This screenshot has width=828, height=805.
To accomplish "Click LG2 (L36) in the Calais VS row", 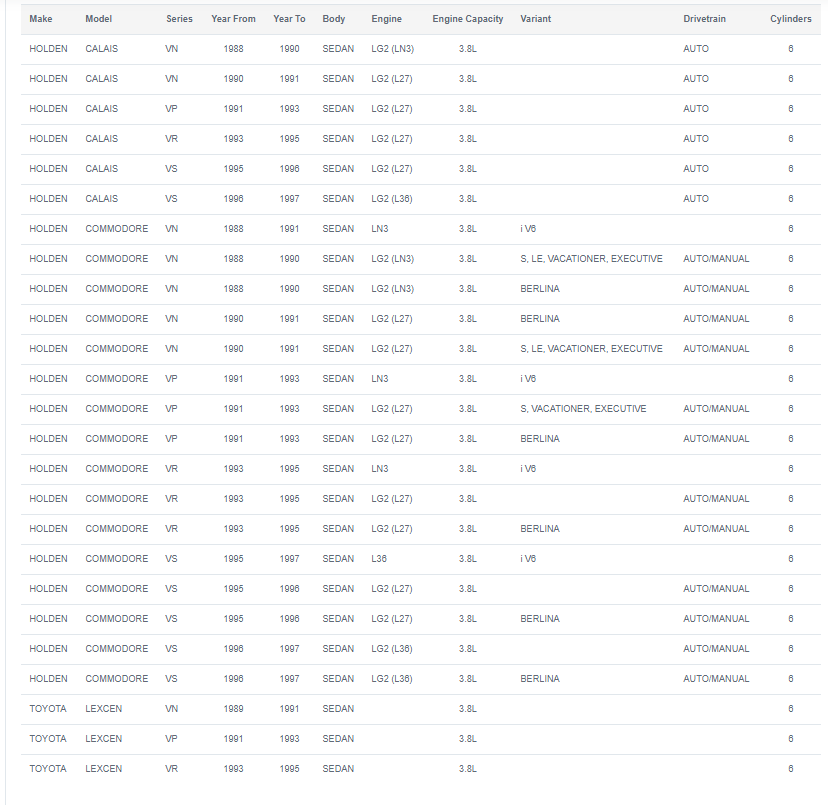I will 392,199.
